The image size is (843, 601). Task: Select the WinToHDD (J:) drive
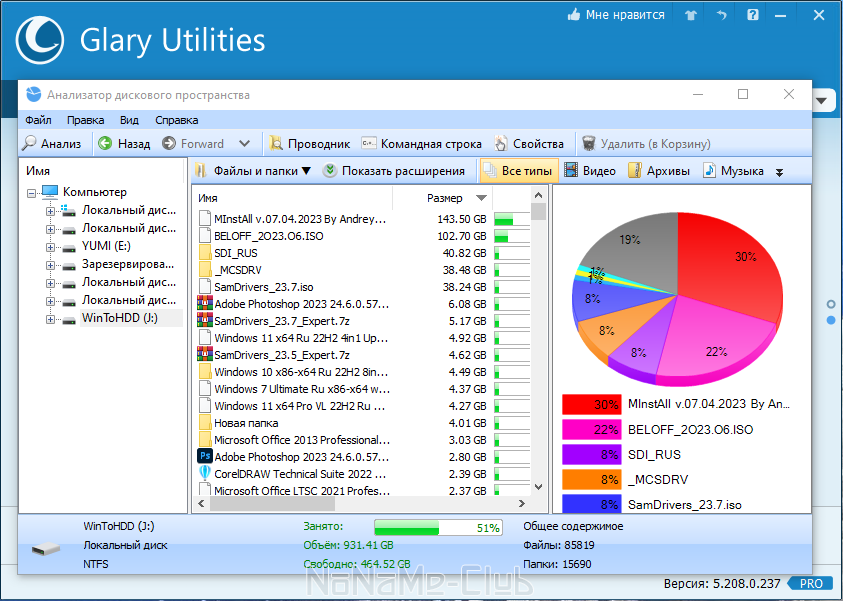click(119, 318)
